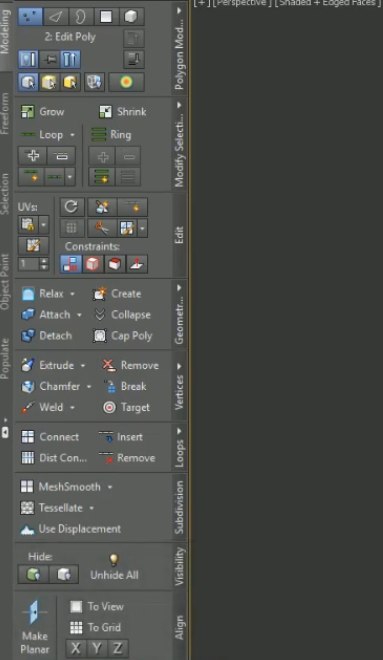Toggle Use Soft Selection icon
The width and height of the screenshot is (383, 660).
(126, 82)
